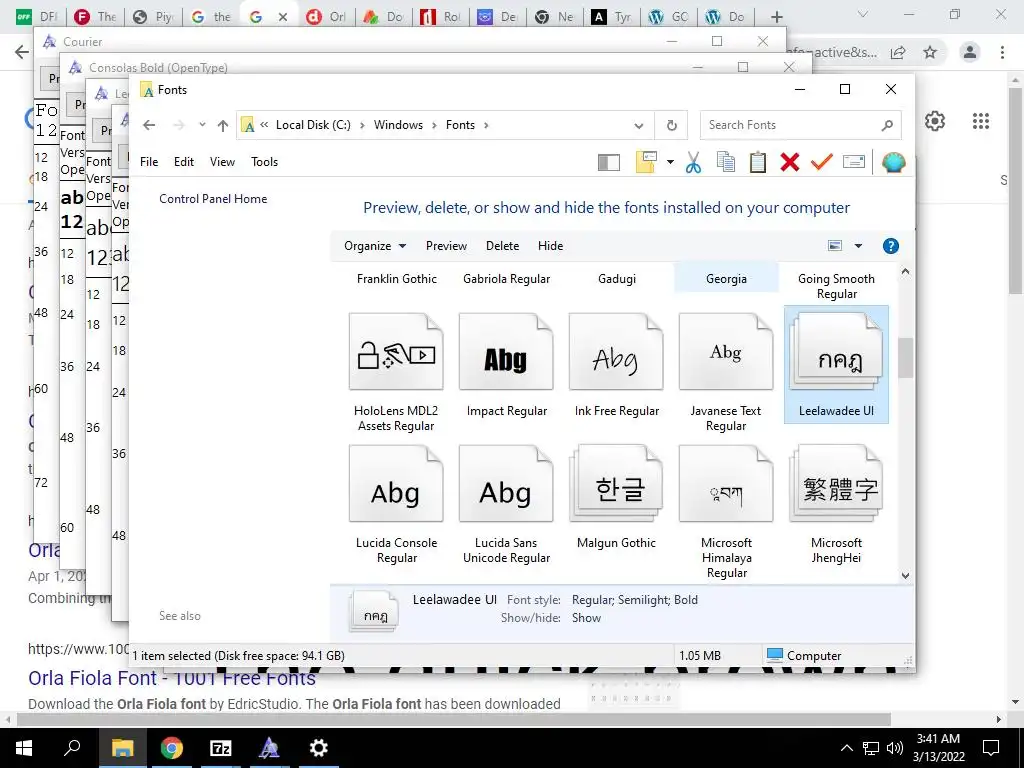The height and width of the screenshot is (768, 1024).
Task: Click the taskbar Search magnifier
Action: pos(72,747)
